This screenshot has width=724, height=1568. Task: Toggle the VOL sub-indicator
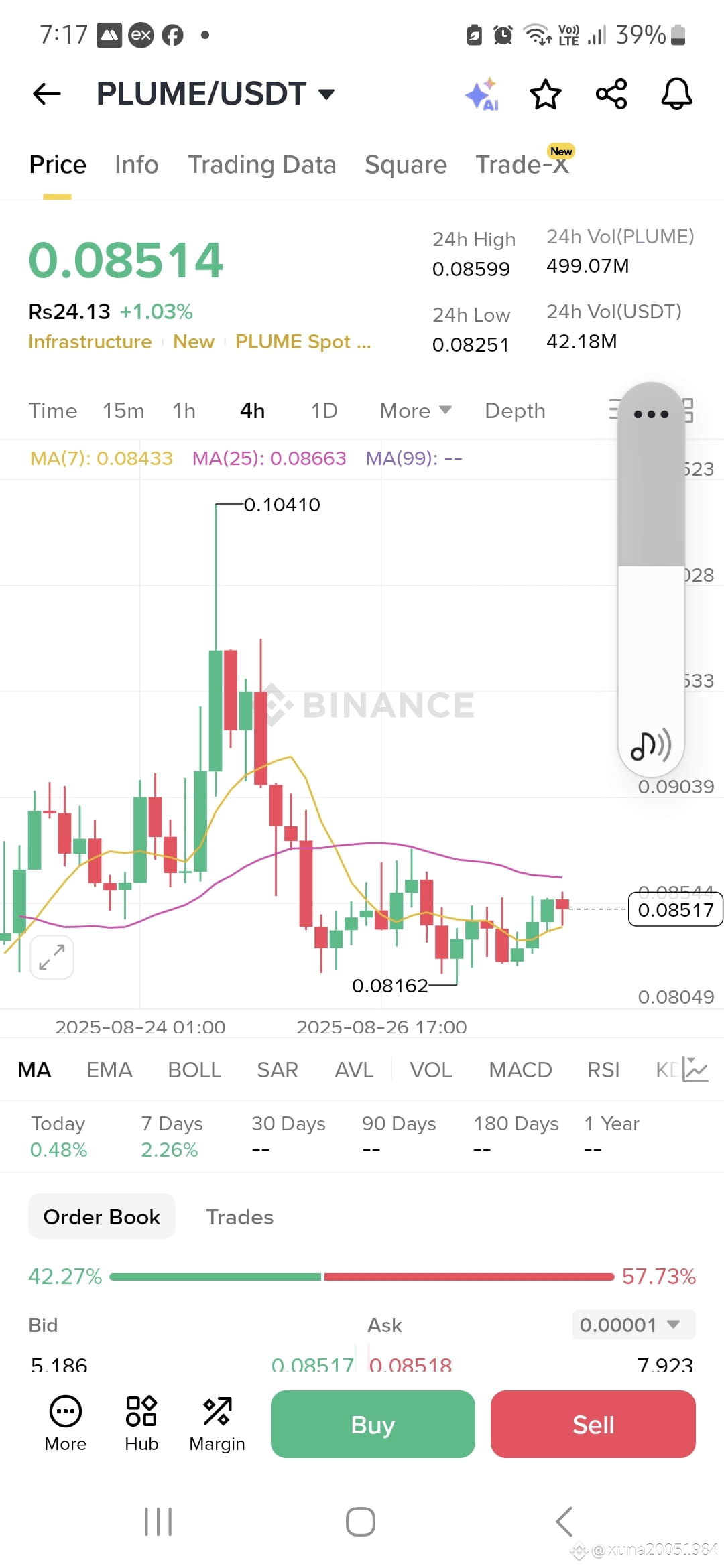(x=431, y=1070)
